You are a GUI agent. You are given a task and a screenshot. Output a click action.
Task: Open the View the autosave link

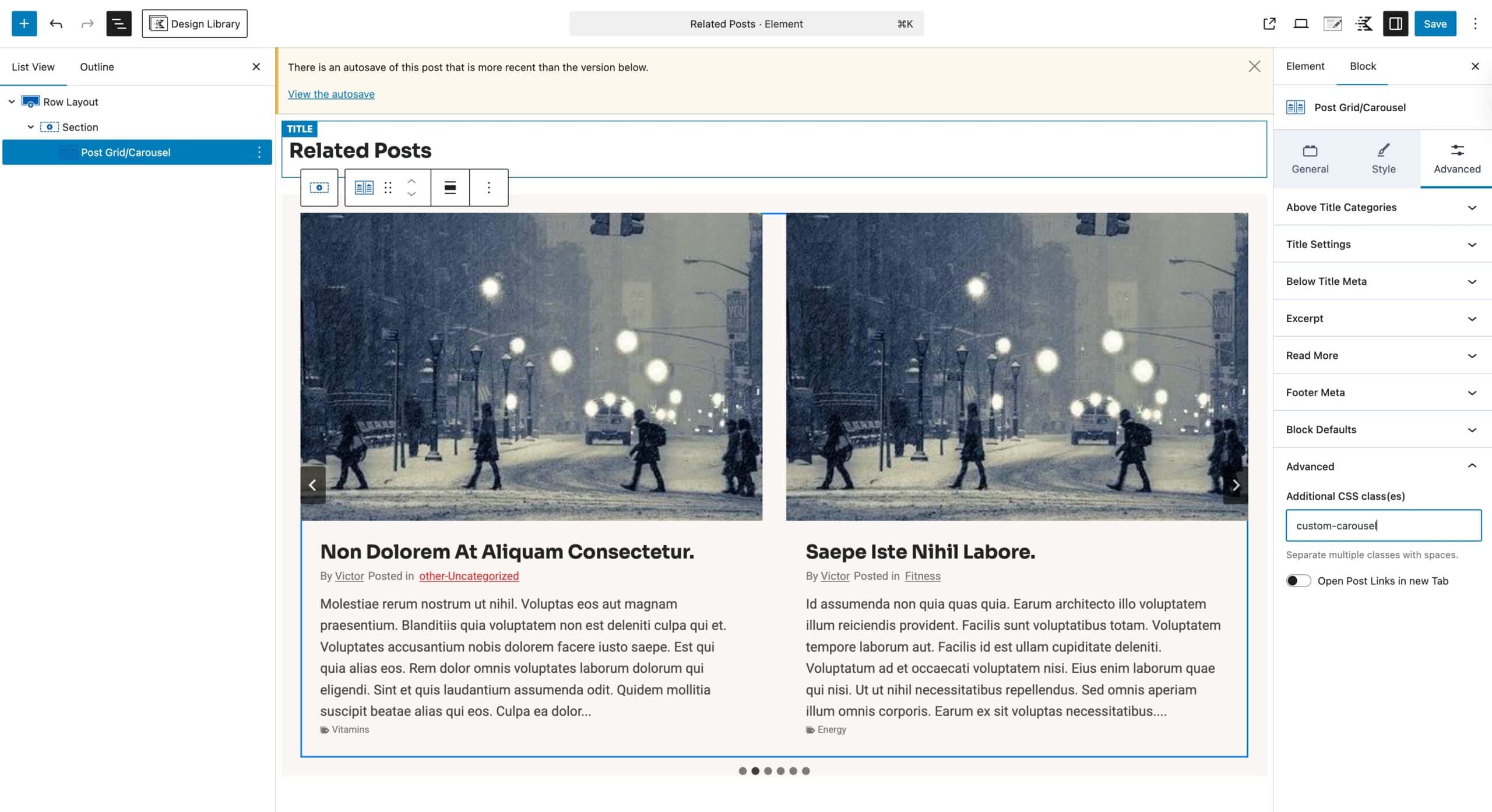click(x=331, y=94)
